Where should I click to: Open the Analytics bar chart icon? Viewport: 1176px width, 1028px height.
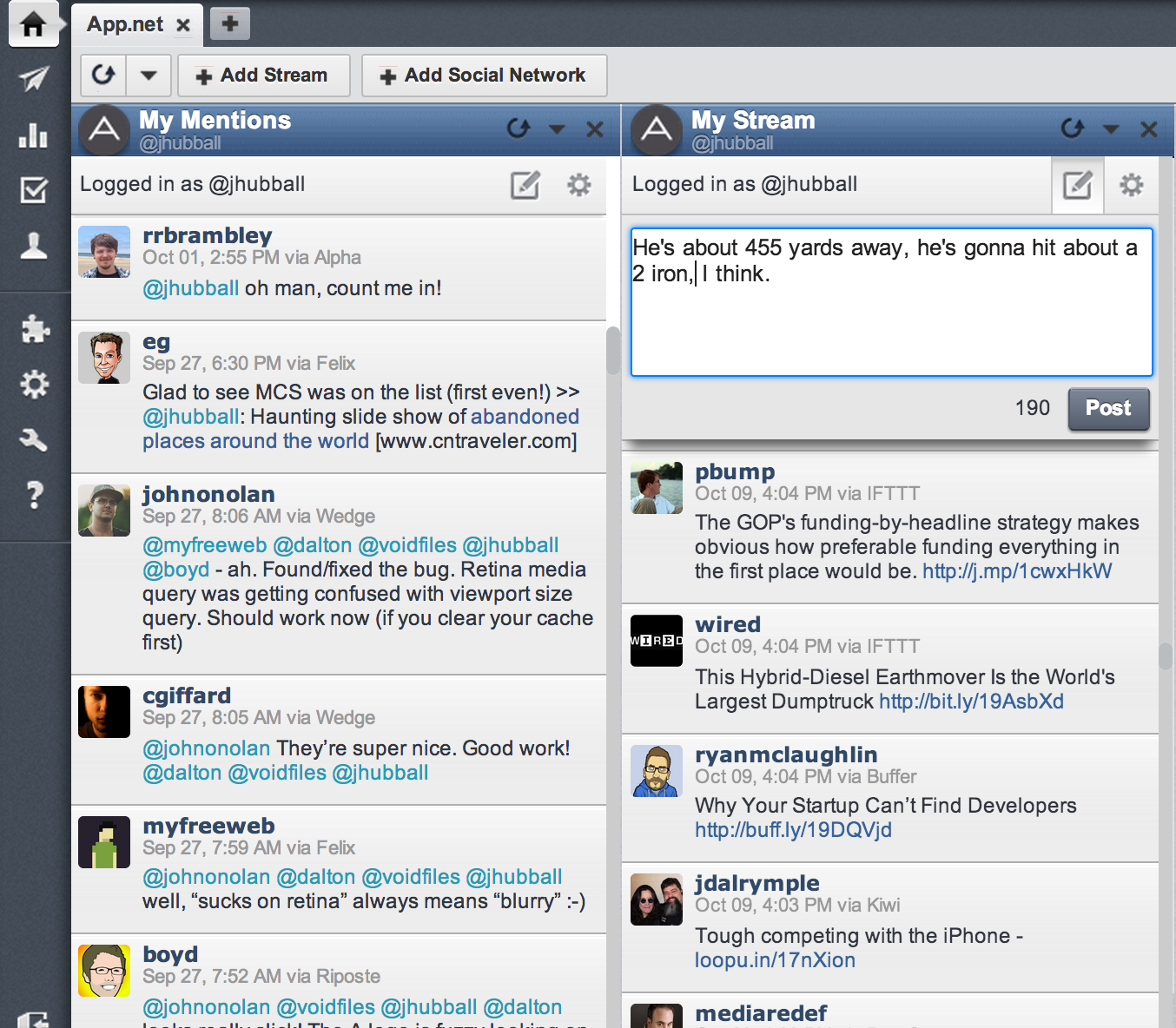pos(34,135)
